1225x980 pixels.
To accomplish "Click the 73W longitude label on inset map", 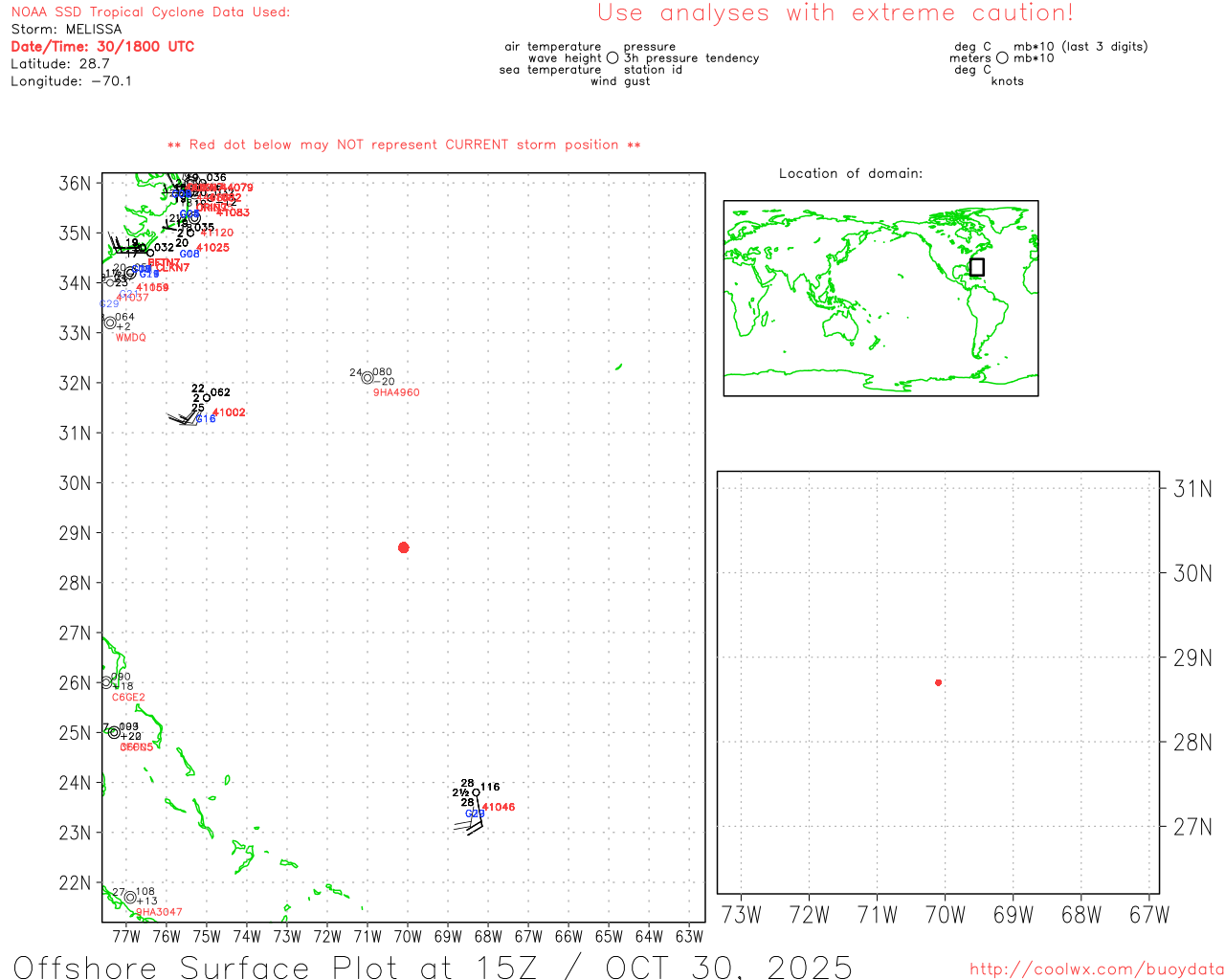I will 741,915.
